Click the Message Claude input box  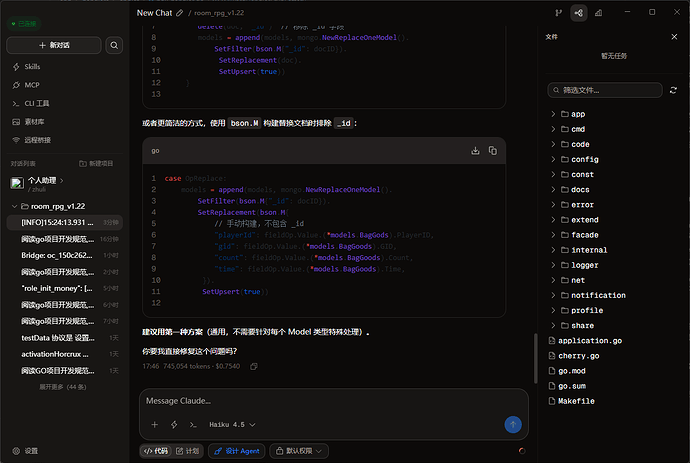[x=333, y=401]
